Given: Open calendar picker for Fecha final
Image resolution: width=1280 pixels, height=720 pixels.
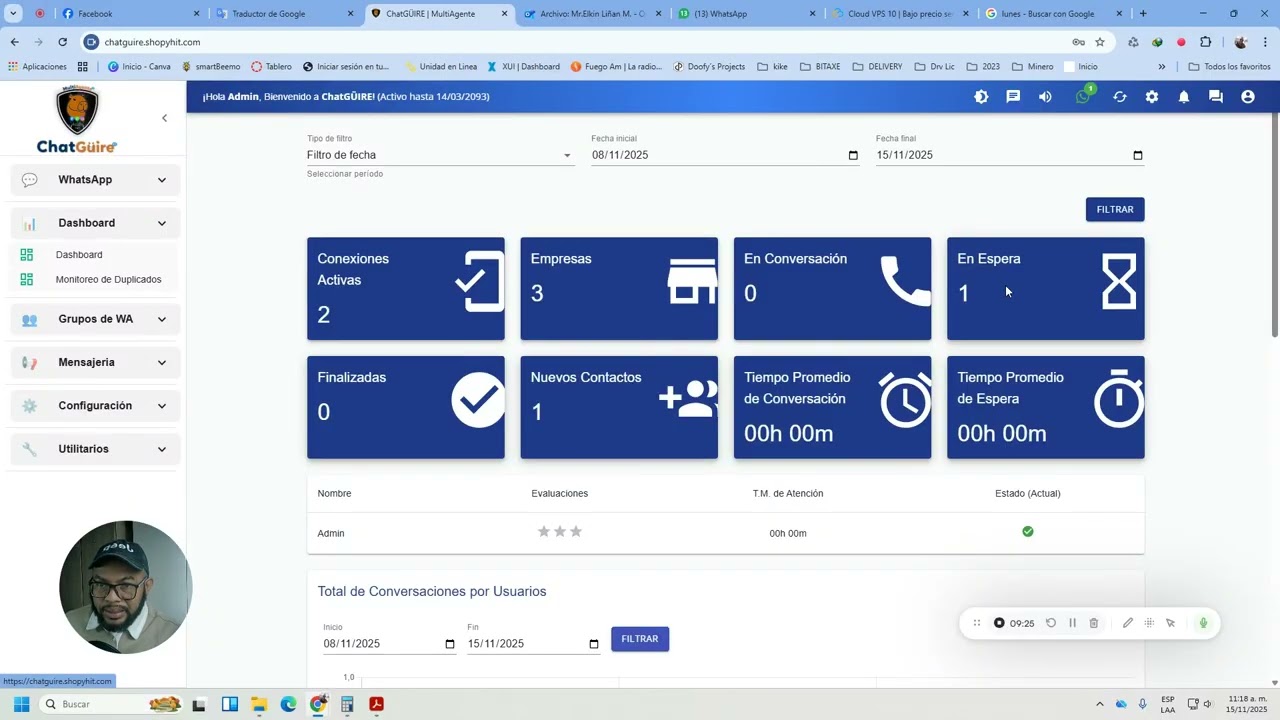Looking at the screenshot, I should click(x=1137, y=155).
